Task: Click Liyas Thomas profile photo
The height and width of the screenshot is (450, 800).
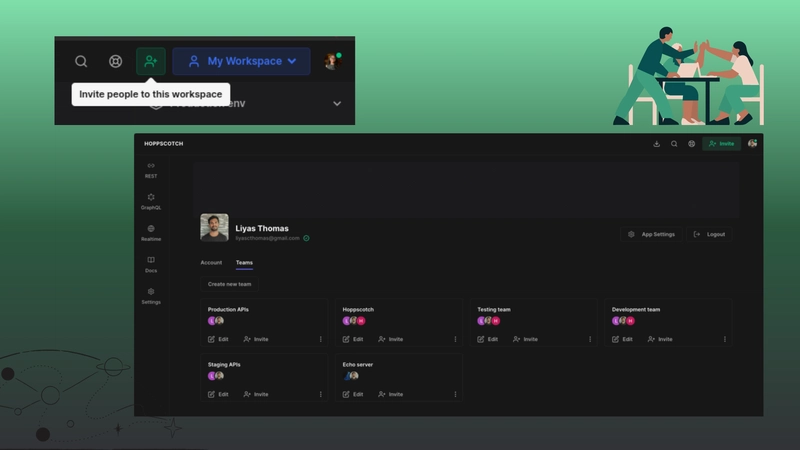Action: (214, 228)
